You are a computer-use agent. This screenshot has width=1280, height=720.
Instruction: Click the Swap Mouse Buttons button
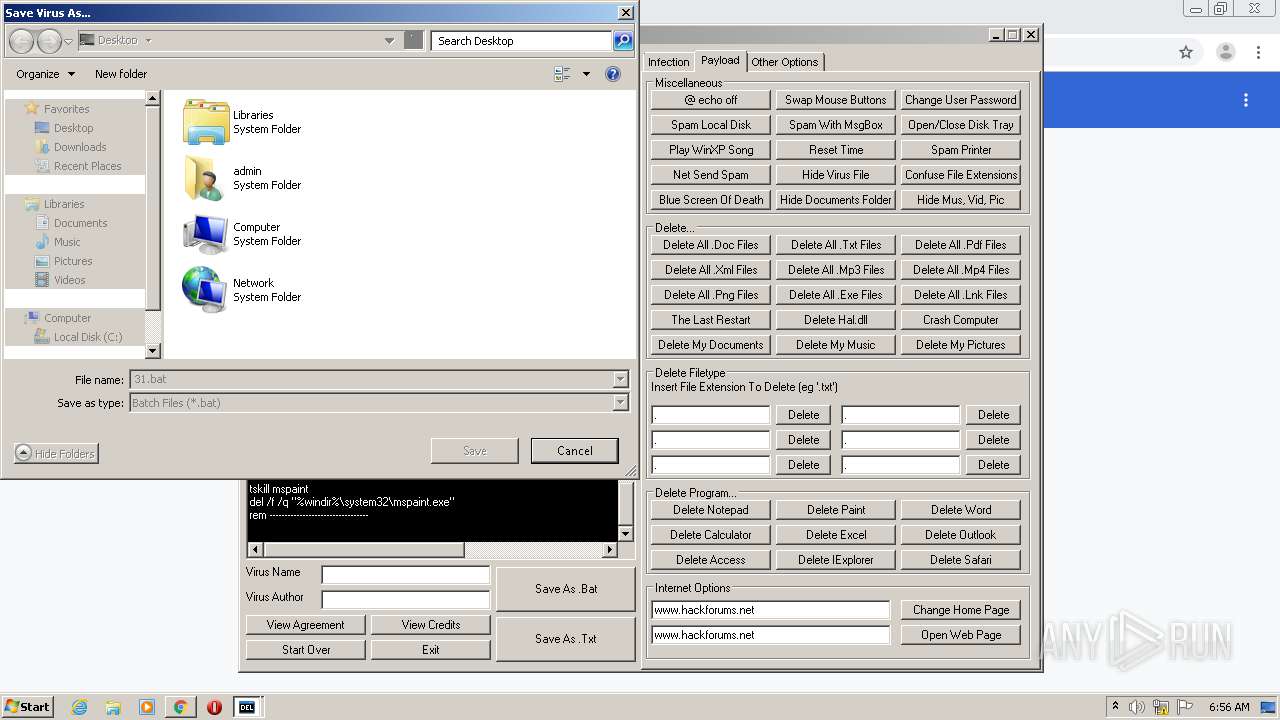(x=836, y=100)
